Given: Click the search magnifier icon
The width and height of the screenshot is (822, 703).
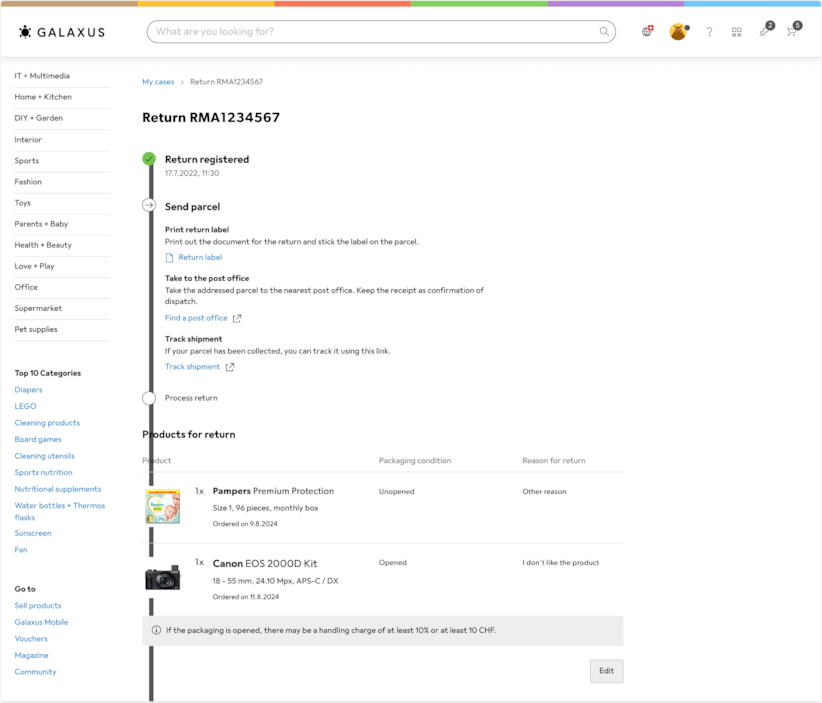Looking at the screenshot, I should 604,32.
